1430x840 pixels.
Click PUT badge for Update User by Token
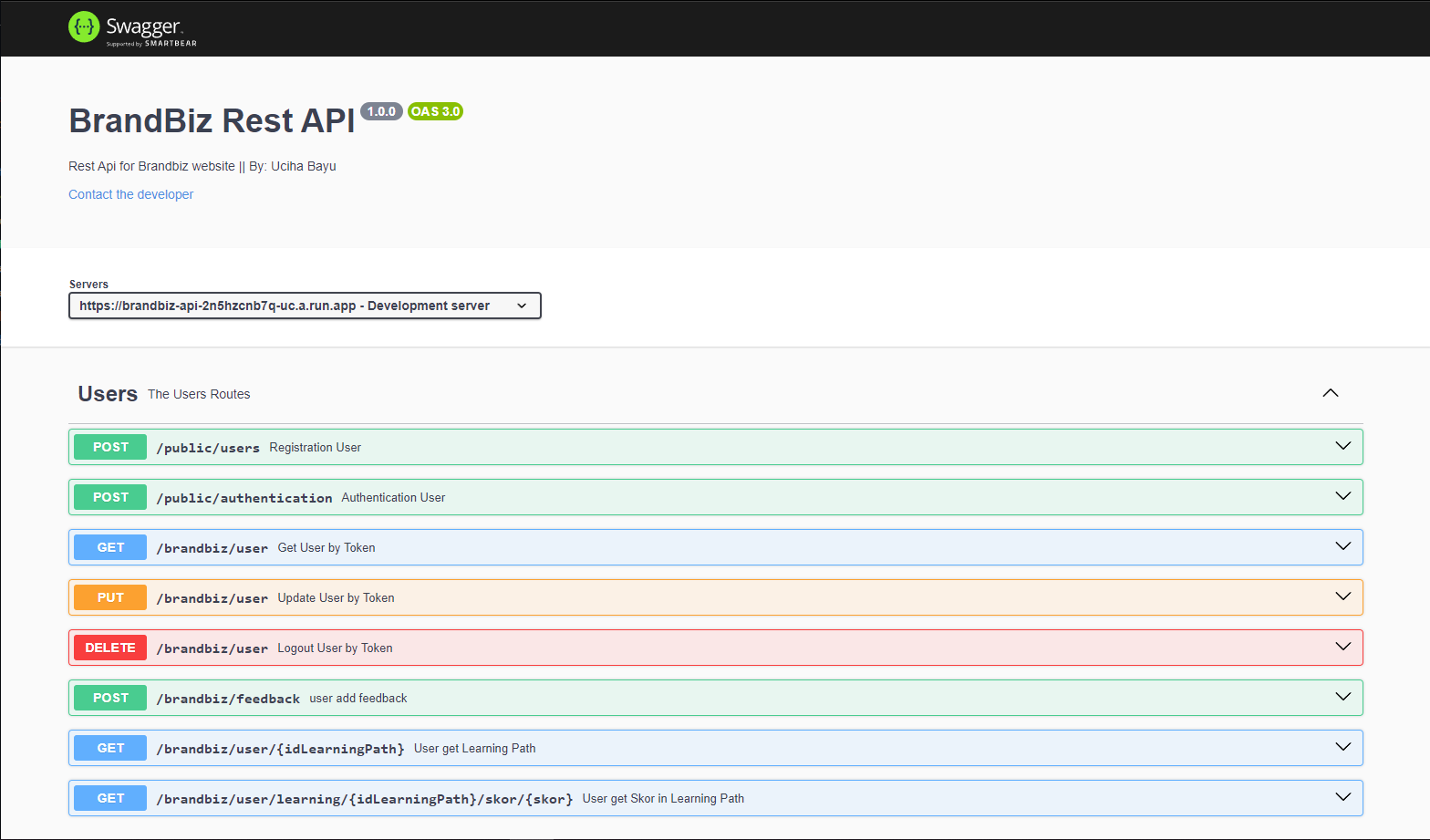coord(110,597)
